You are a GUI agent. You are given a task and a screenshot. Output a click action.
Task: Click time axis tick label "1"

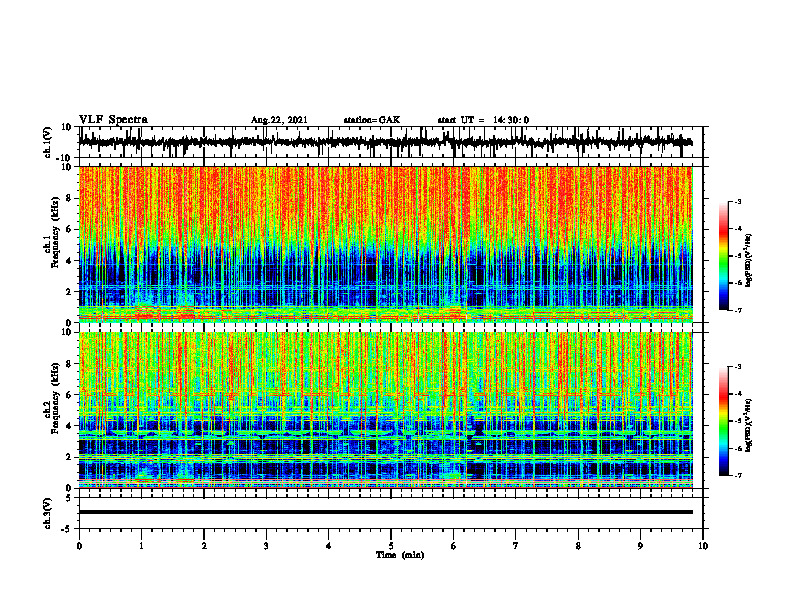click(141, 546)
